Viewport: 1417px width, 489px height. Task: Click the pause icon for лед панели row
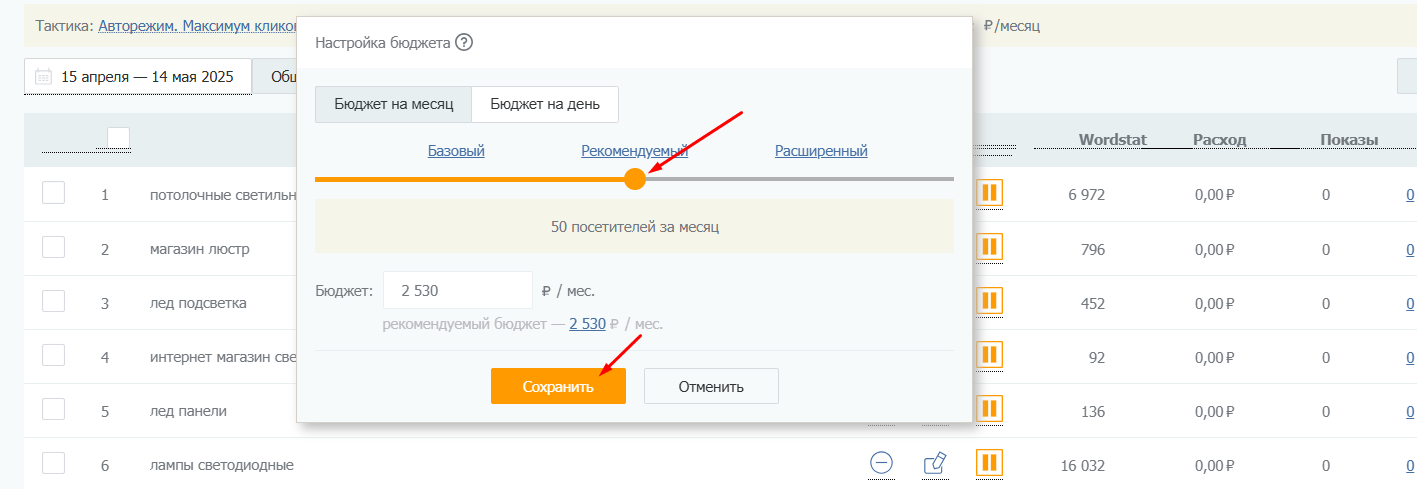[x=989, y=409]
